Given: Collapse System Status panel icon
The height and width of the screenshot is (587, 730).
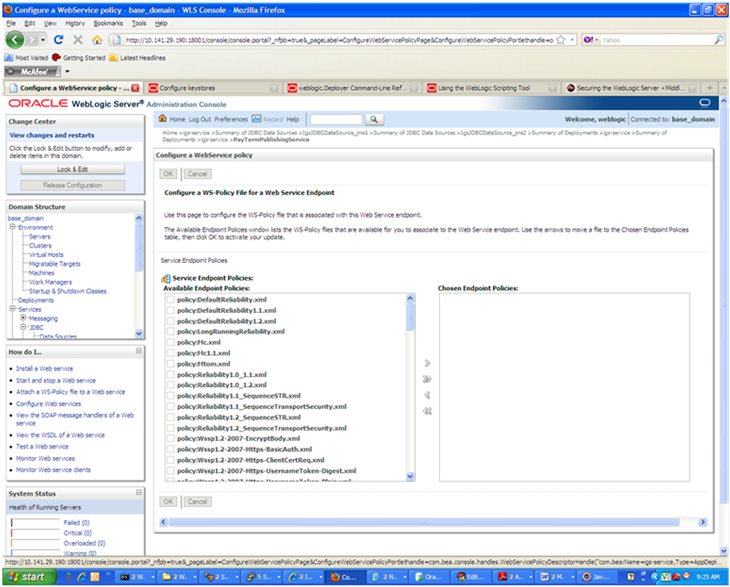Looking at the screenshot, I should (x=139, y=492).
